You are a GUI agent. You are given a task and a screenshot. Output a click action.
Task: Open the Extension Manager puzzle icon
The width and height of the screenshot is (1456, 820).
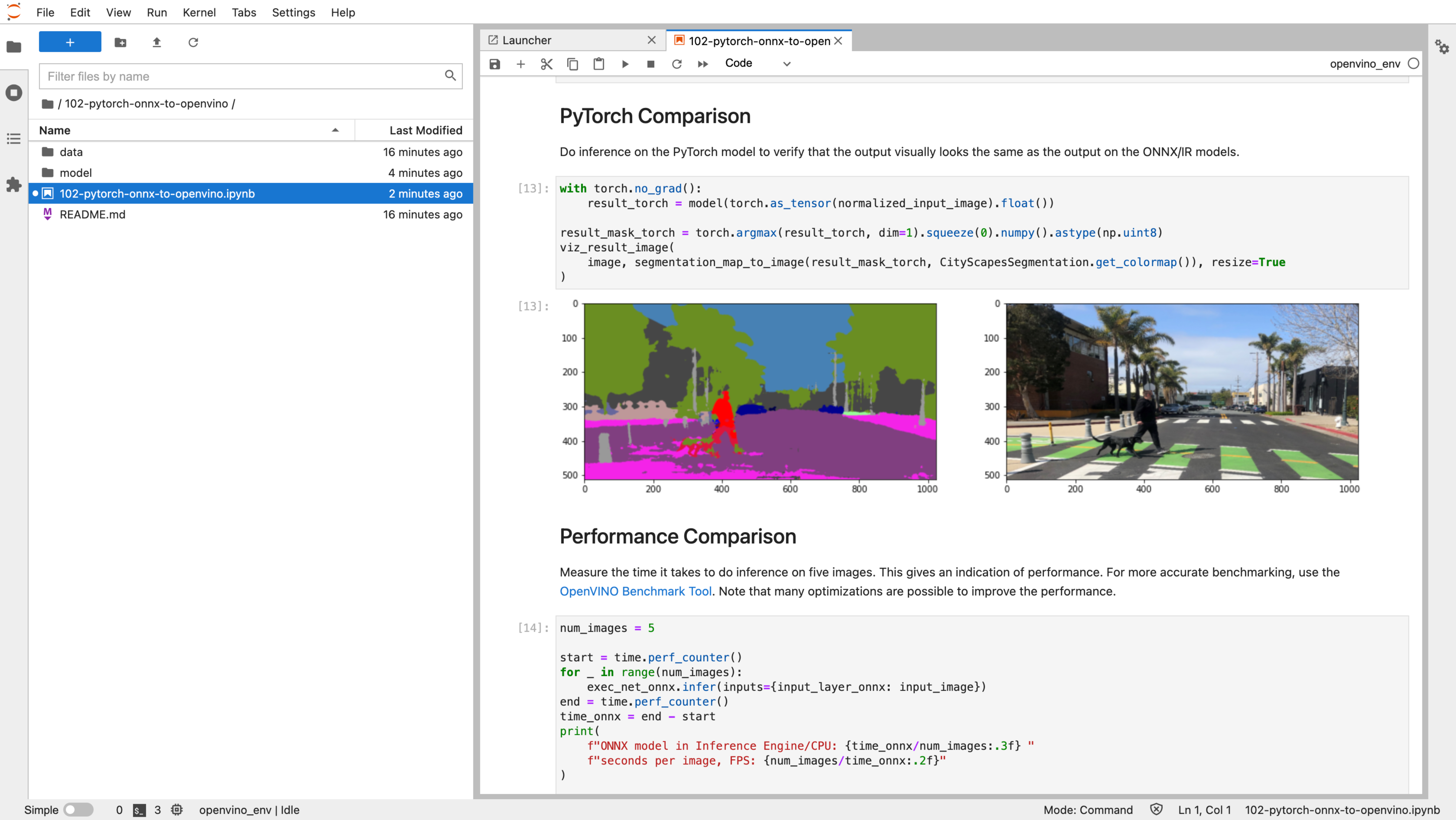point(14,185)
